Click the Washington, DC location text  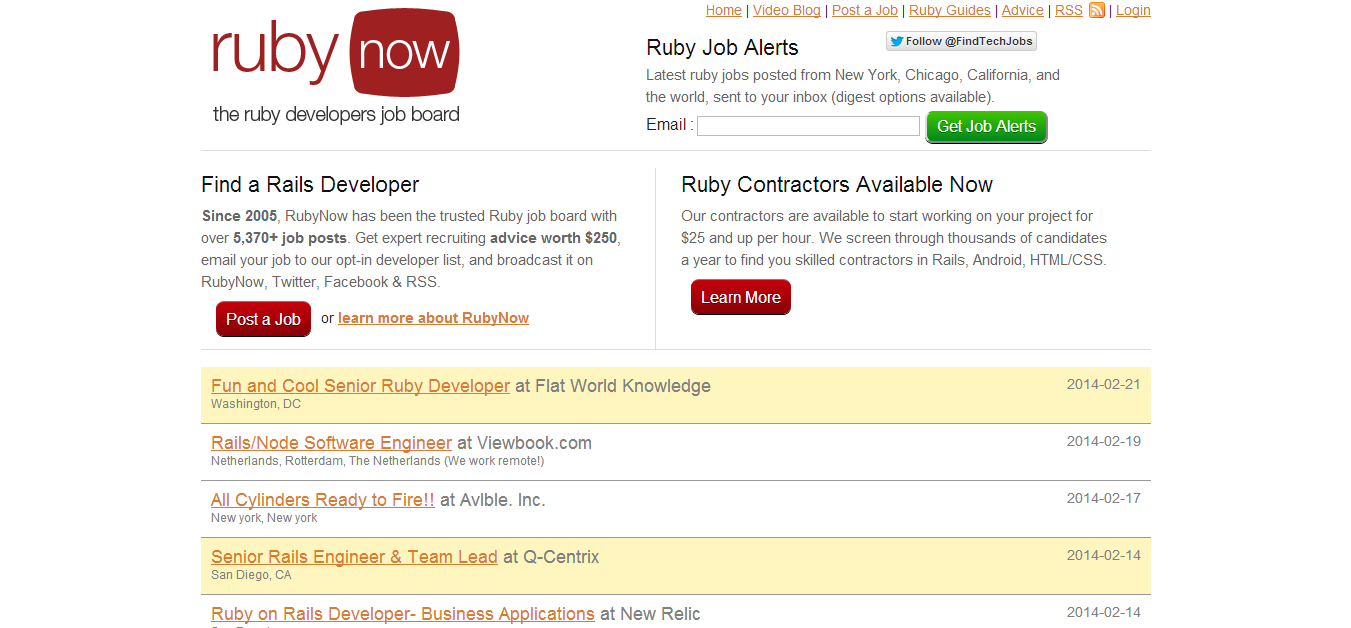click(256, 404)
